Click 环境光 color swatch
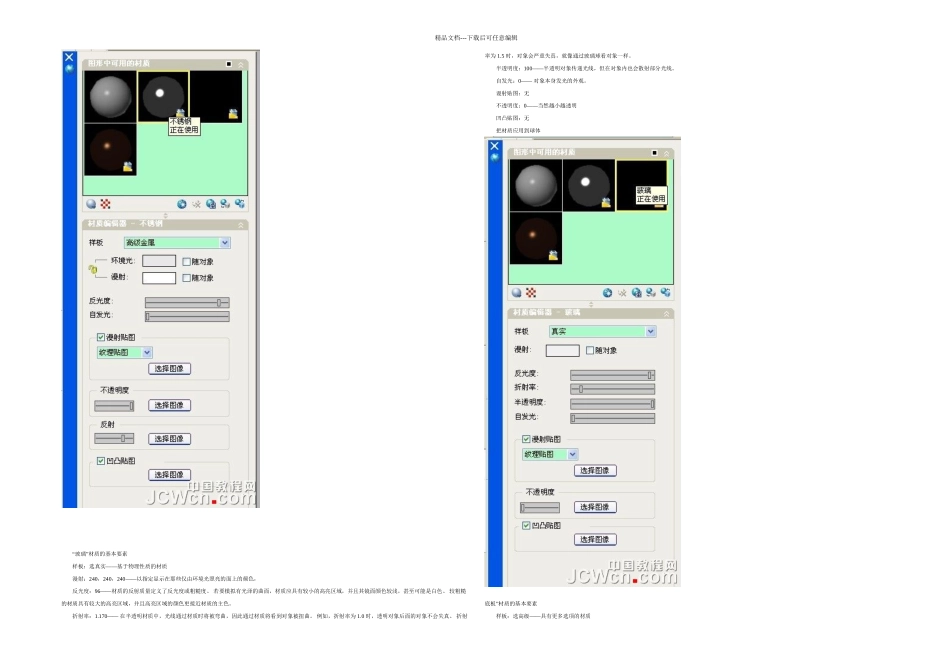The height and width of the screenshot is (672, 950). tap(159, 261)
